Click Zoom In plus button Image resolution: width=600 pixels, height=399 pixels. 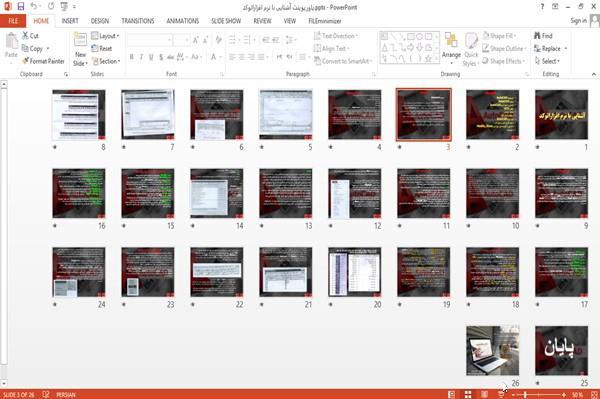(564, 394)
